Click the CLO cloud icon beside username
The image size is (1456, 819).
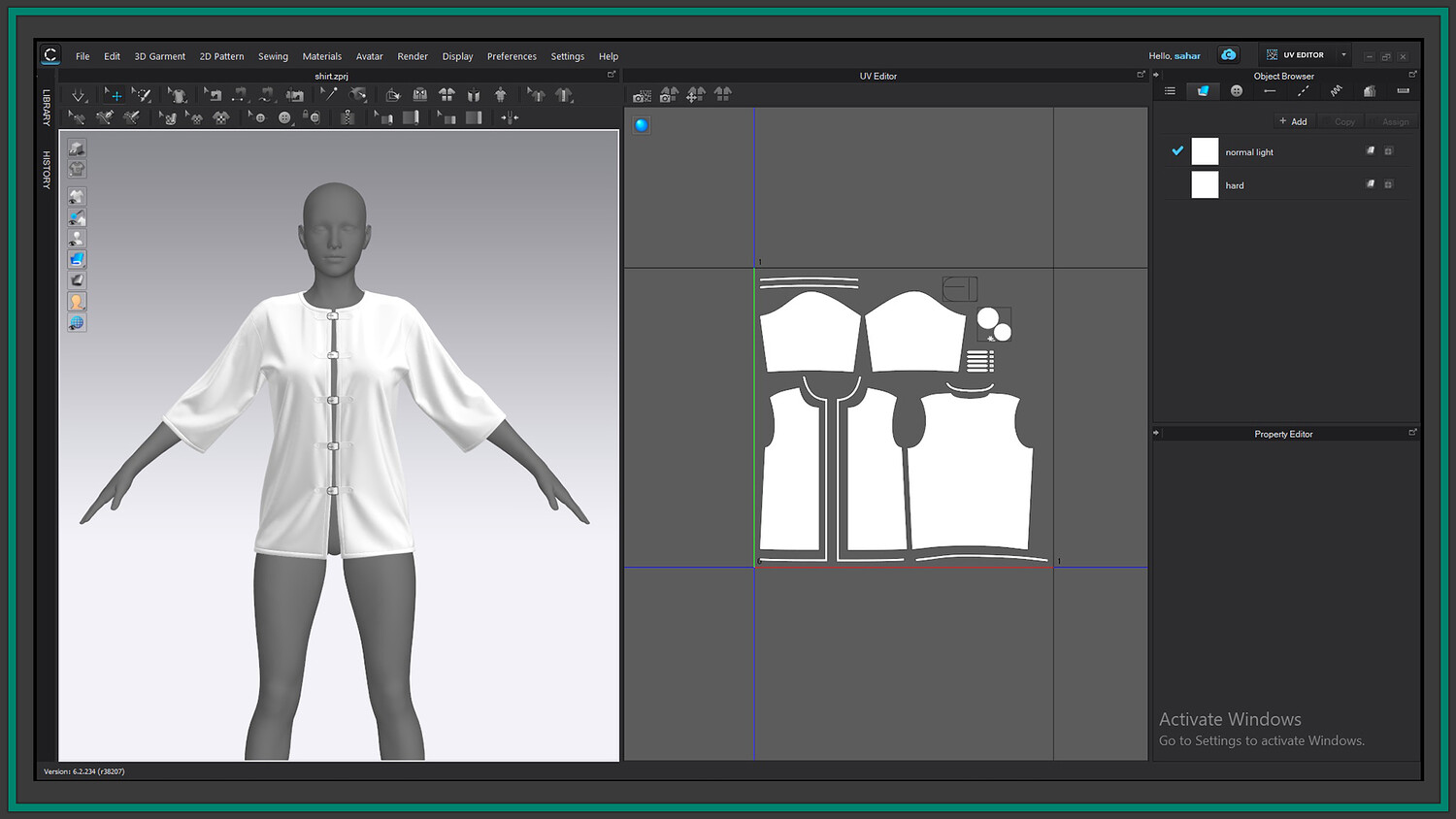point(1228,55)
